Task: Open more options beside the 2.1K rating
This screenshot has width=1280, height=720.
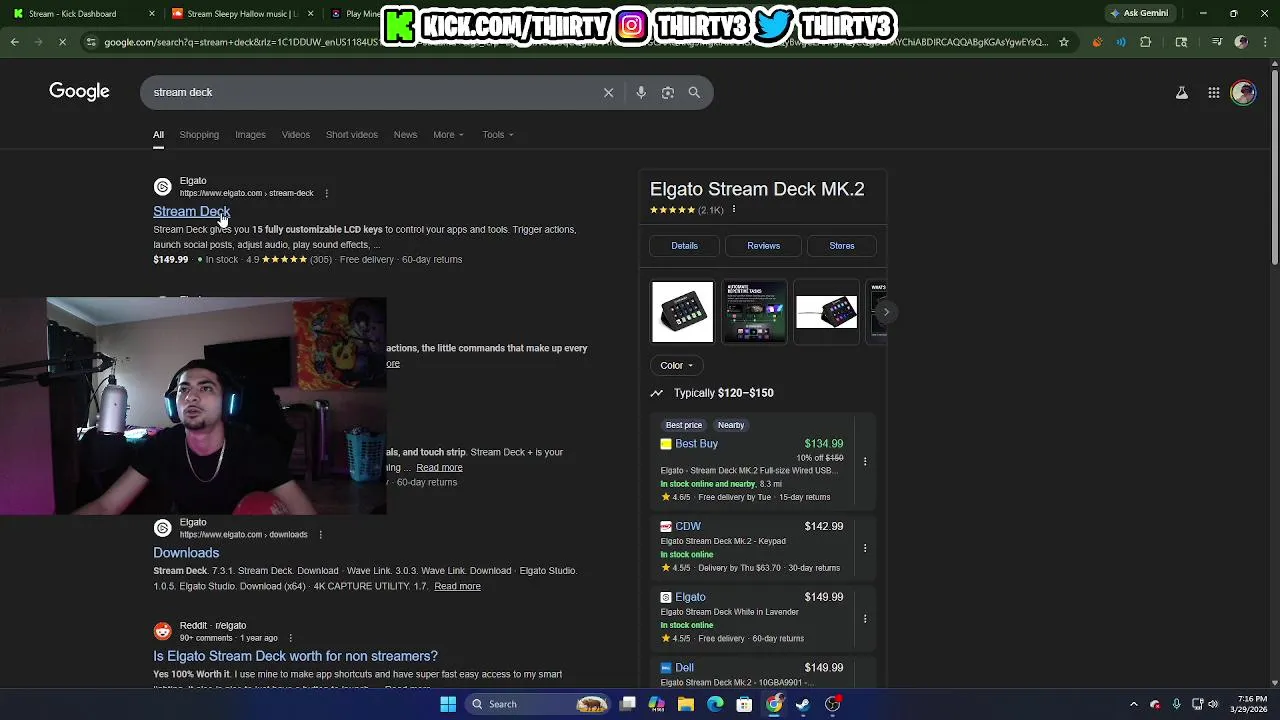Action: (733, 209)
